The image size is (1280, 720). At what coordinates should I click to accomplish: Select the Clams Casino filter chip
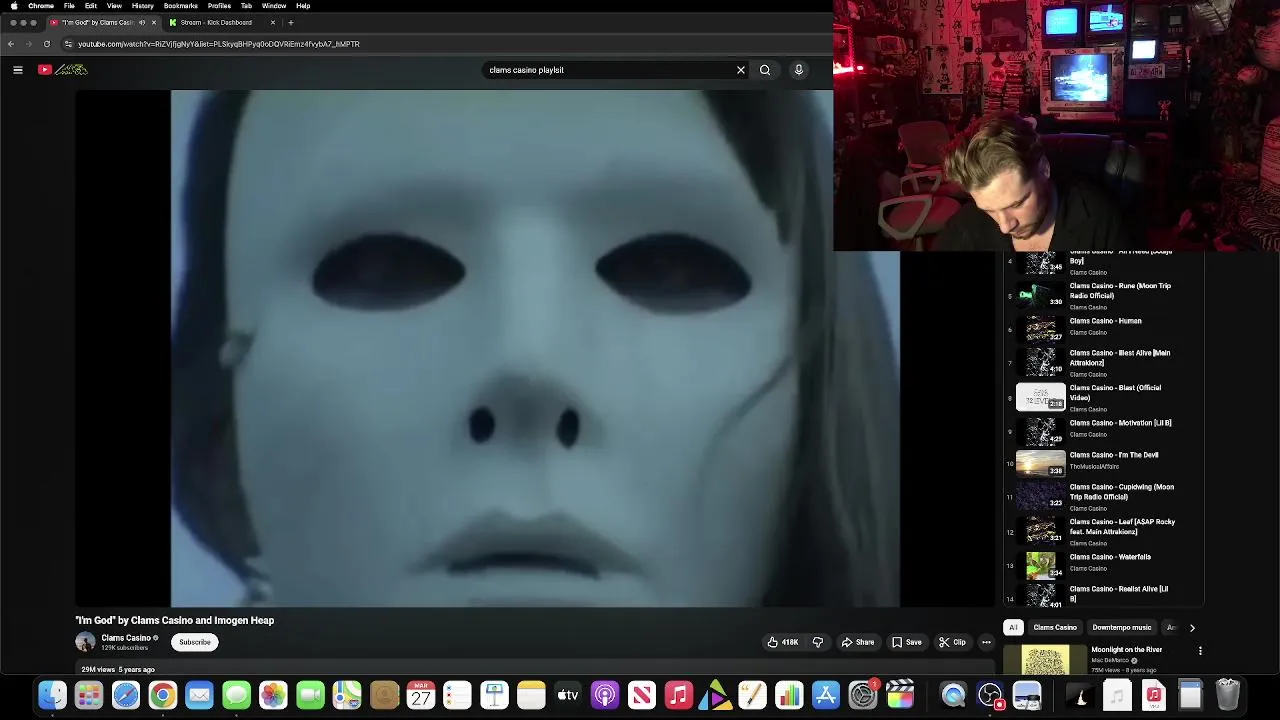(1055, 628)
